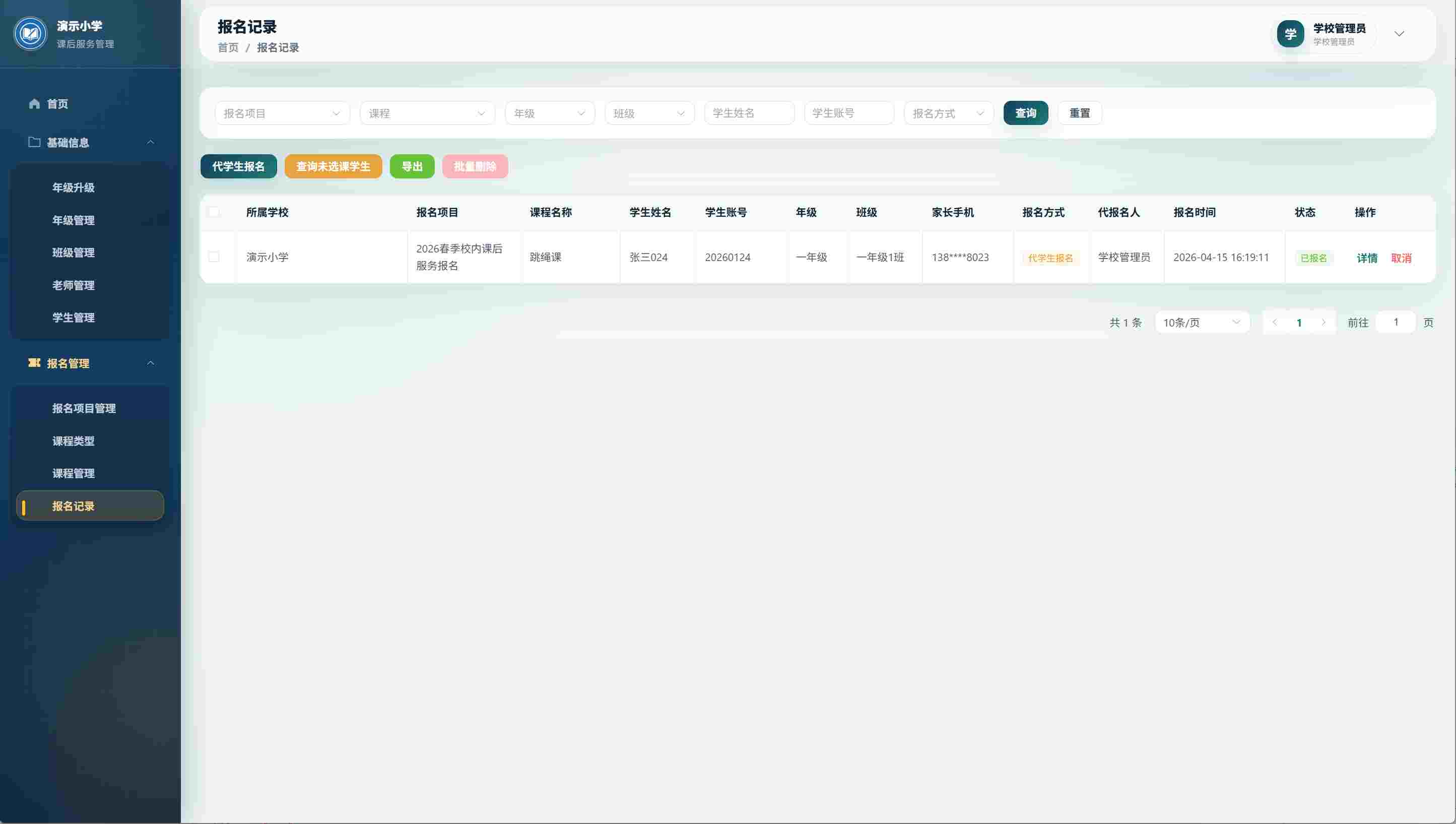Collapse the 基础信息 menu chevron

point(151,142)
